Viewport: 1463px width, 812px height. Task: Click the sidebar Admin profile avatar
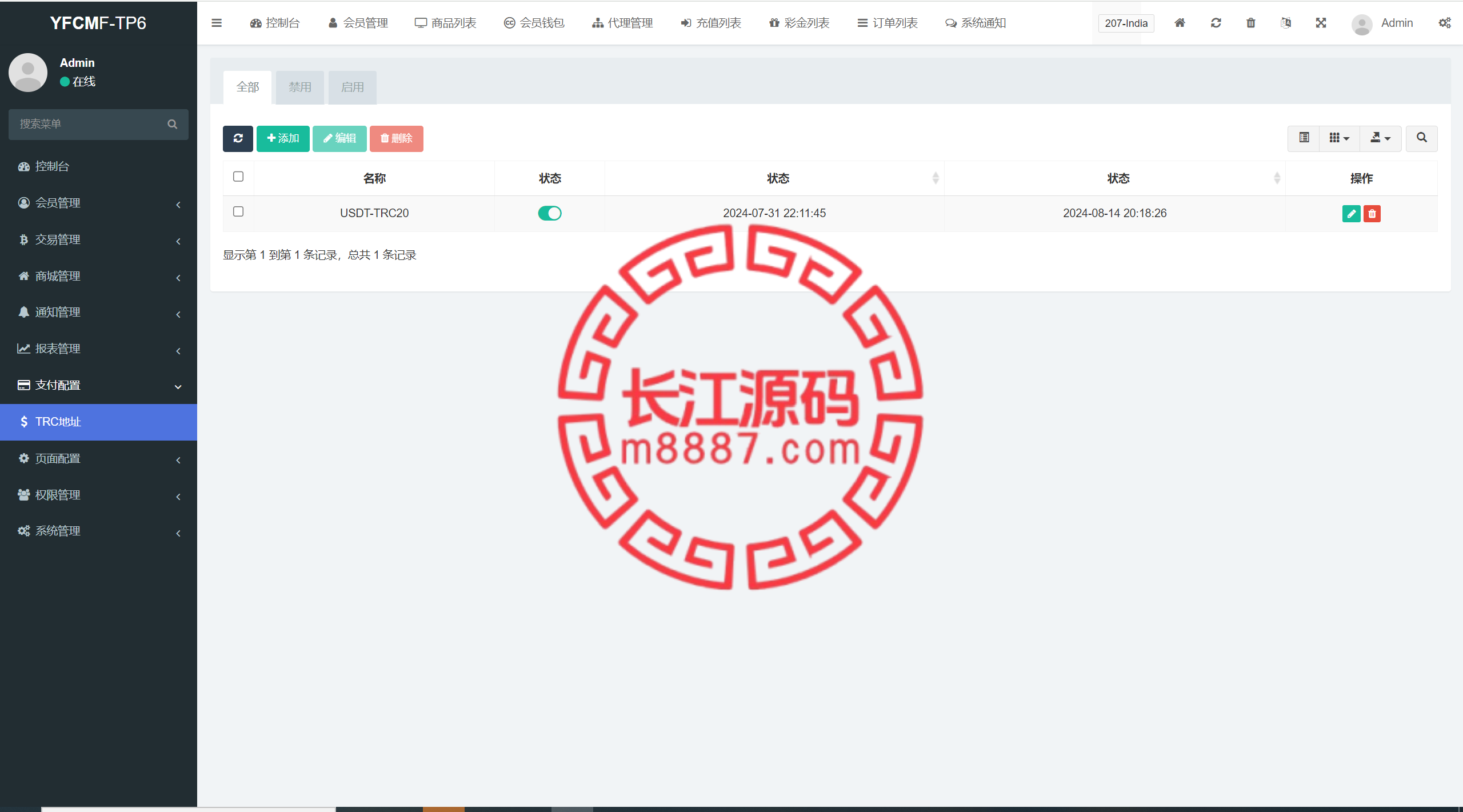pos(27,73)
